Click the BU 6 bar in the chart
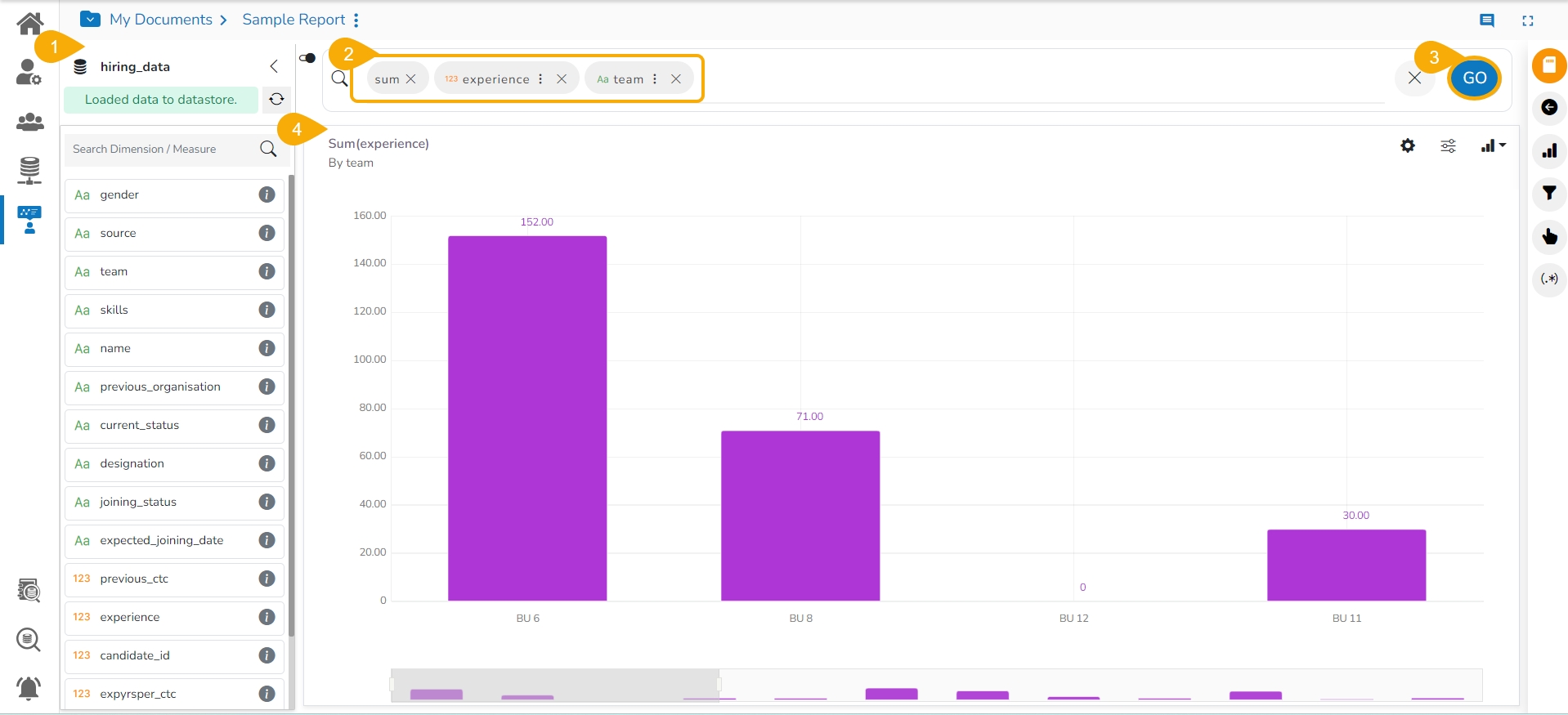This screenshot has width=1568, height=715. pos(527,418)
